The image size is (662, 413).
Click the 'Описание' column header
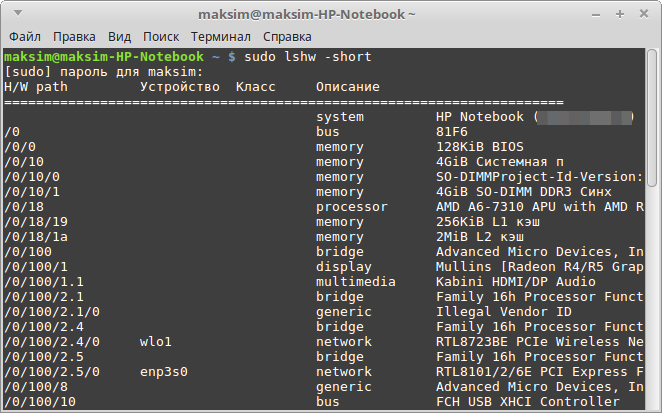click(x=347, y=87)
